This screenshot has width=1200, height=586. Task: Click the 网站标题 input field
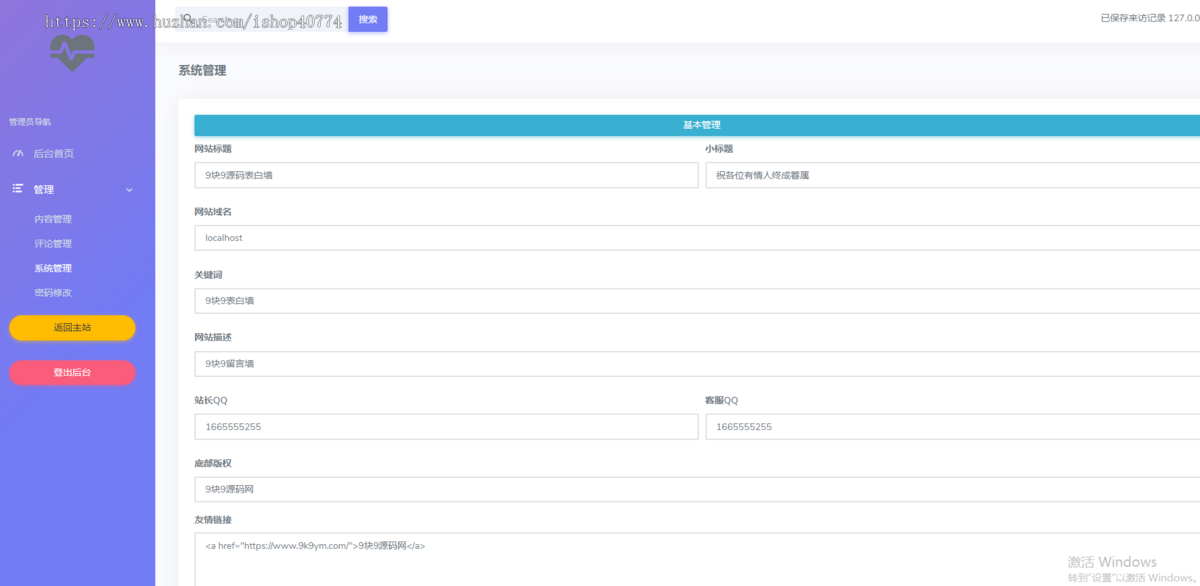click(x=446, y=175)
